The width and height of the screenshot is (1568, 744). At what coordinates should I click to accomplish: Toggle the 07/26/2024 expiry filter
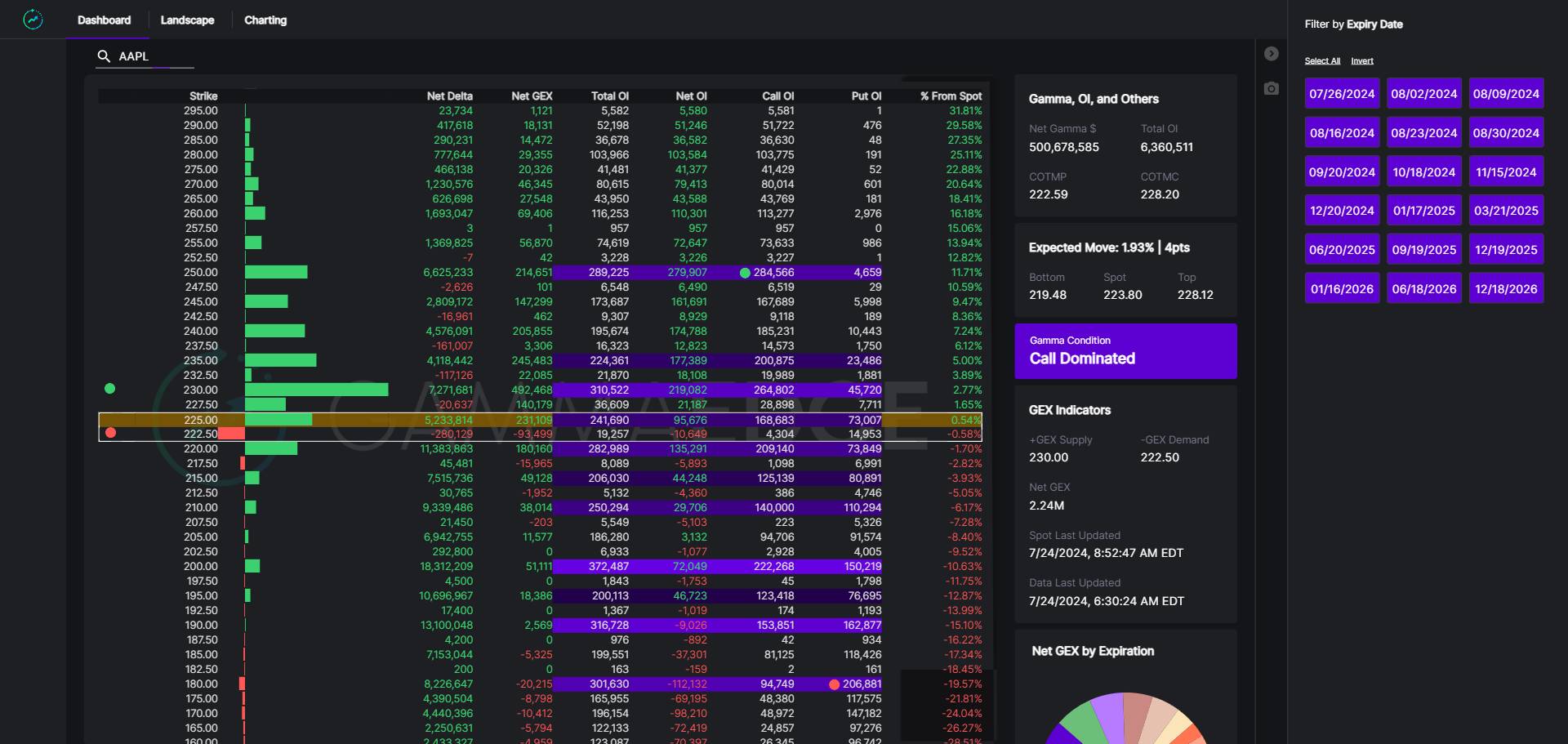click(1342, 94)
